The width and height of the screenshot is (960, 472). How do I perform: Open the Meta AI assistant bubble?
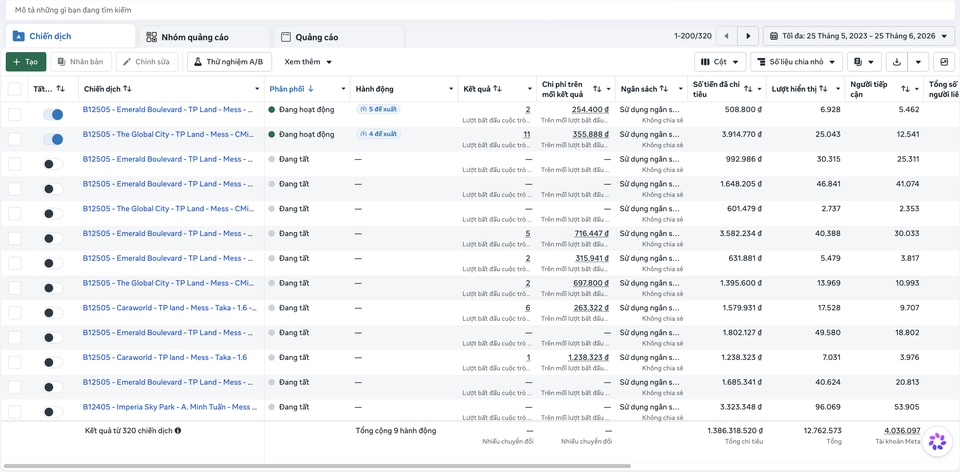click(937, 441)
